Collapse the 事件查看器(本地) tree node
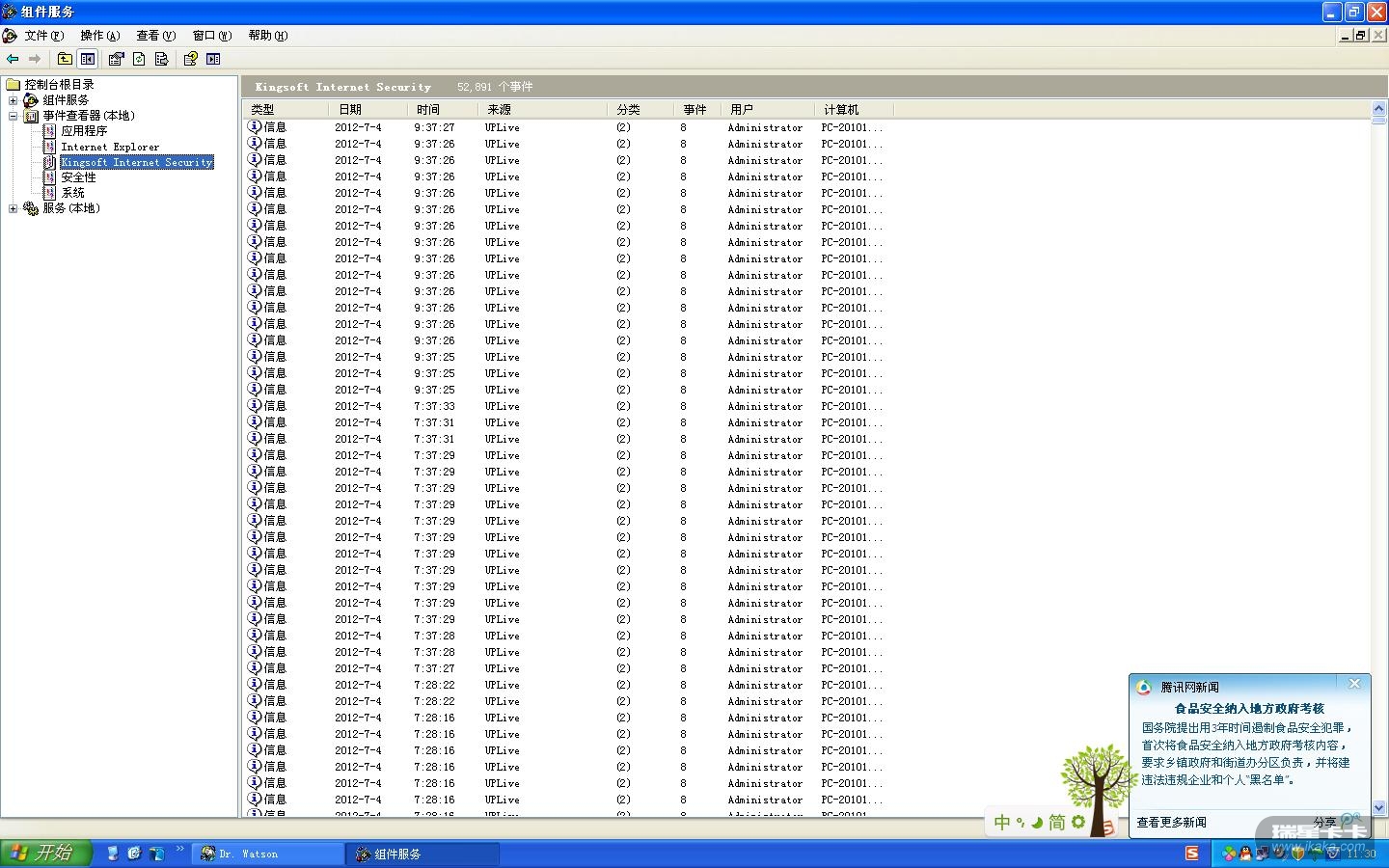The width and height of the screenshot is (1389, 868). point(14,116)
